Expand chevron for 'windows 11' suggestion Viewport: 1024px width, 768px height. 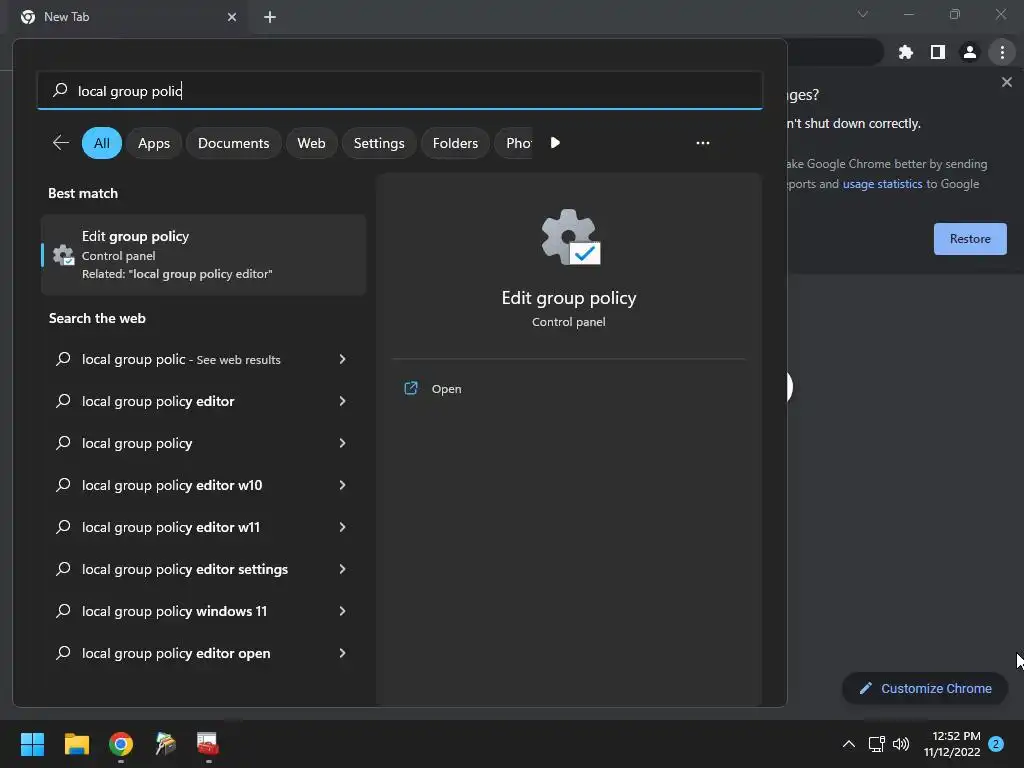(342, 611)
